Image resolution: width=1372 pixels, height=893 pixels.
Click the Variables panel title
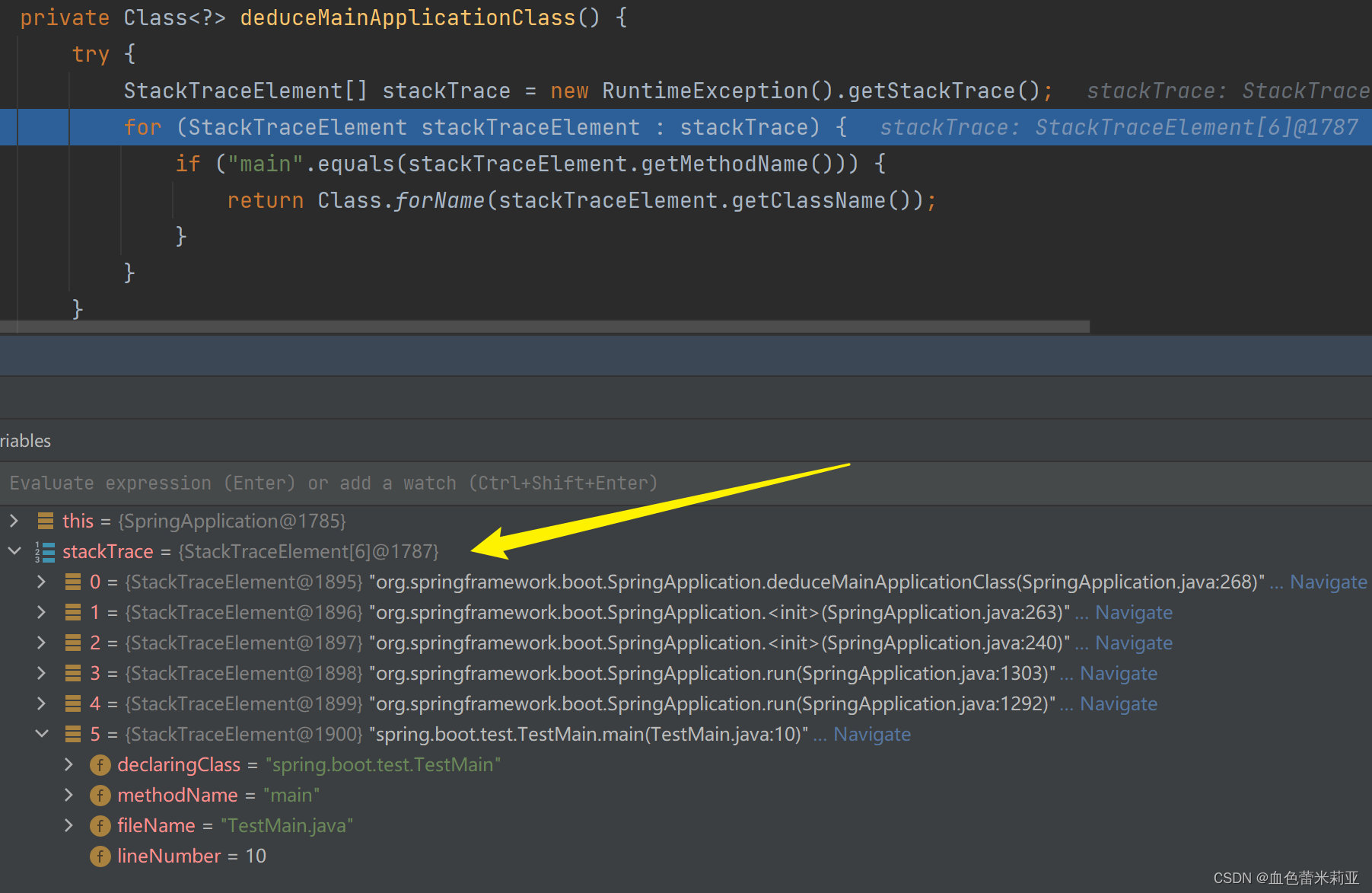point(25,441)
